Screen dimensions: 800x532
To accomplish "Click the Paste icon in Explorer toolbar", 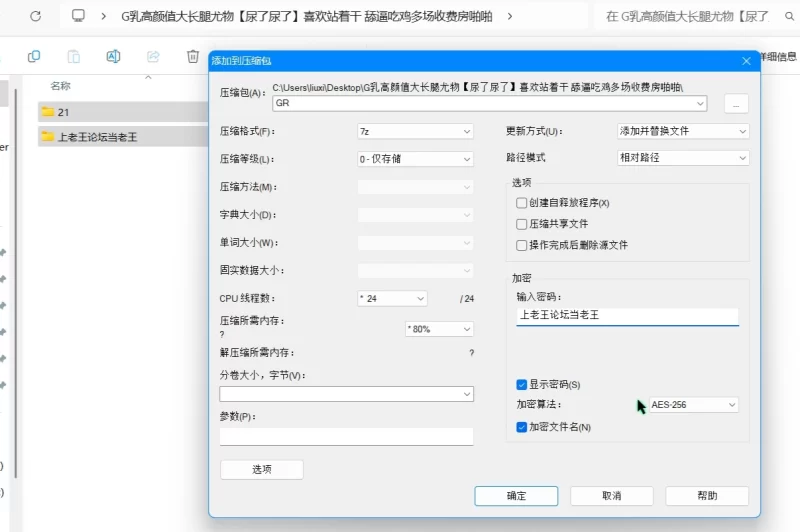I will point(73,56).
